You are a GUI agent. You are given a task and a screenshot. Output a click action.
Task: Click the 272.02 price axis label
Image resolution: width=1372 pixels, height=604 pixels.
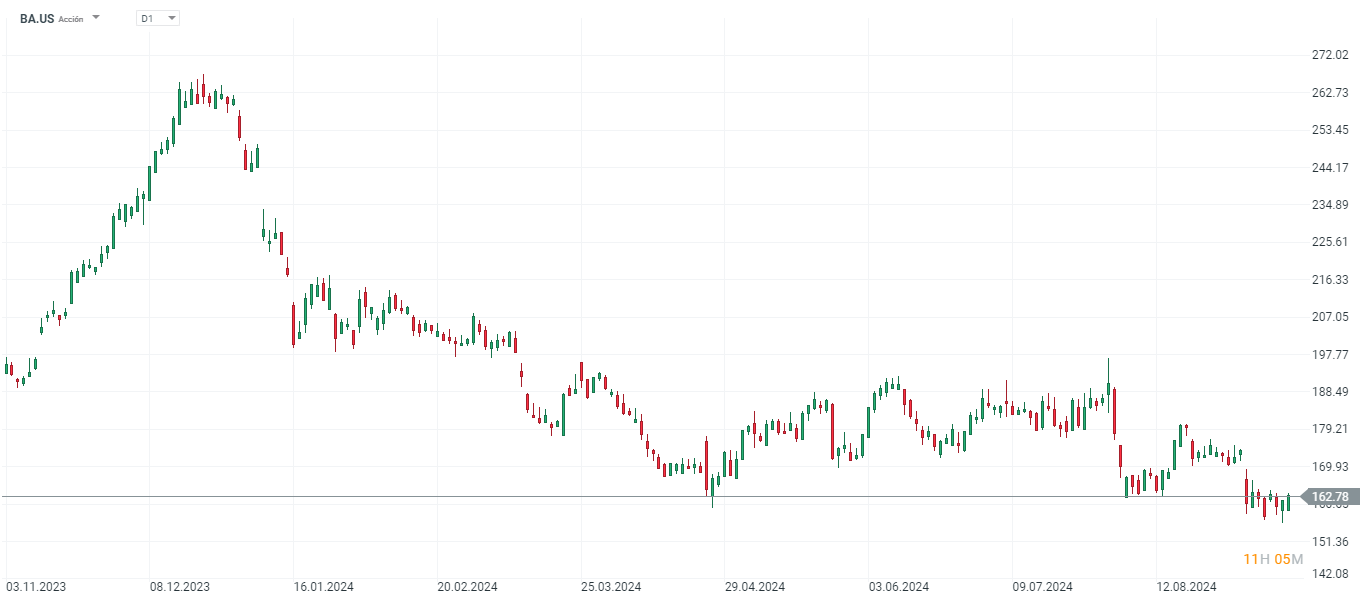click(1329, 55)
